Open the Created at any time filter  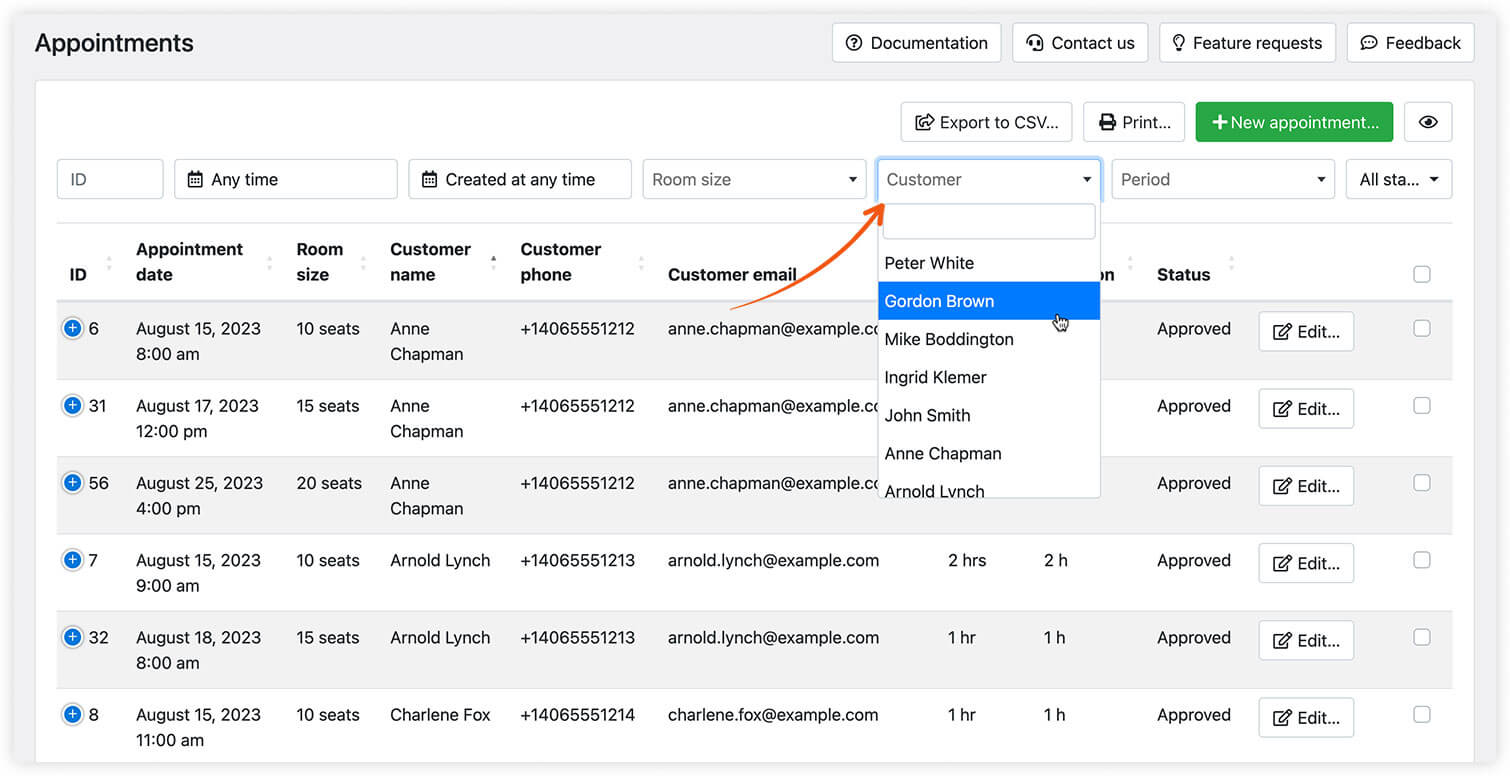tap(520, 179)
